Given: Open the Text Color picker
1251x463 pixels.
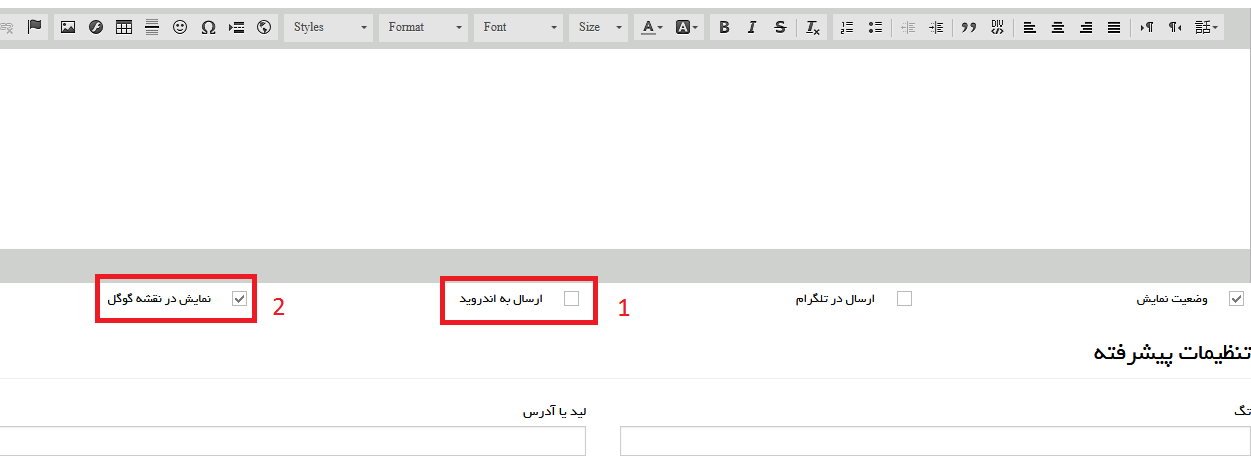Looking at the screenshot, I should (x=652, y=27).
